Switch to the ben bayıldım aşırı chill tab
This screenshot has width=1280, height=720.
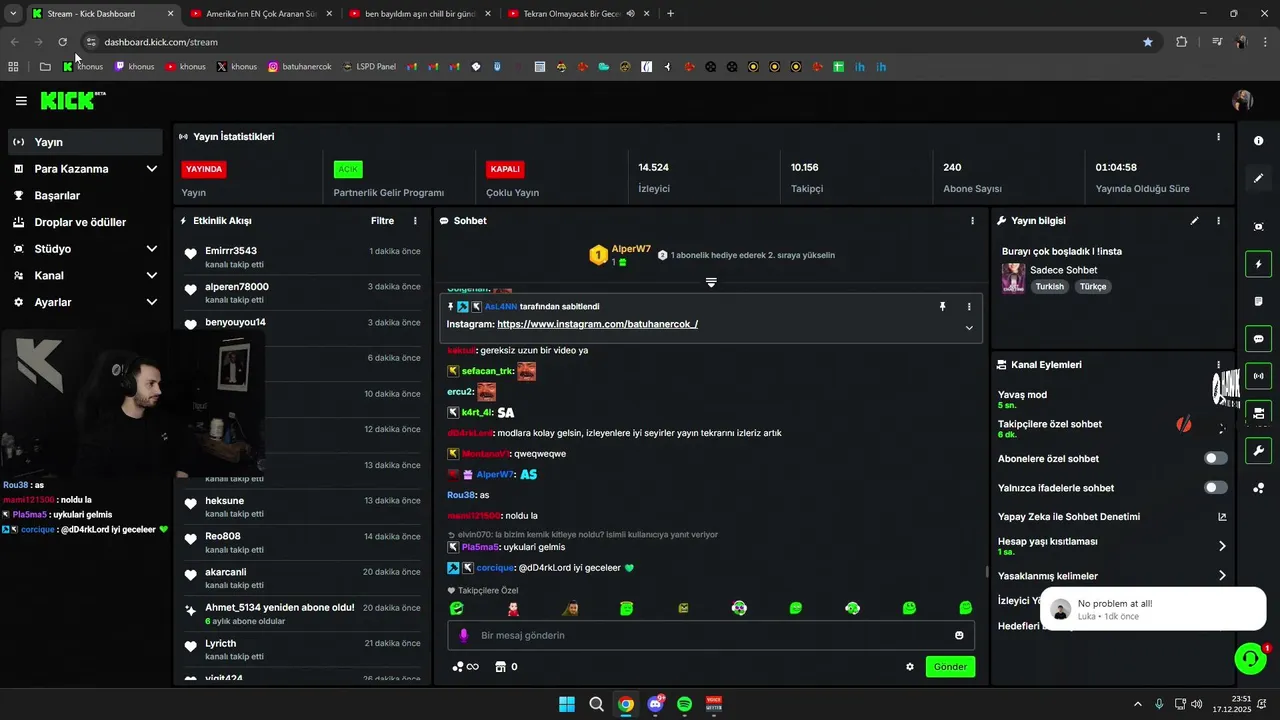point(419,14)
